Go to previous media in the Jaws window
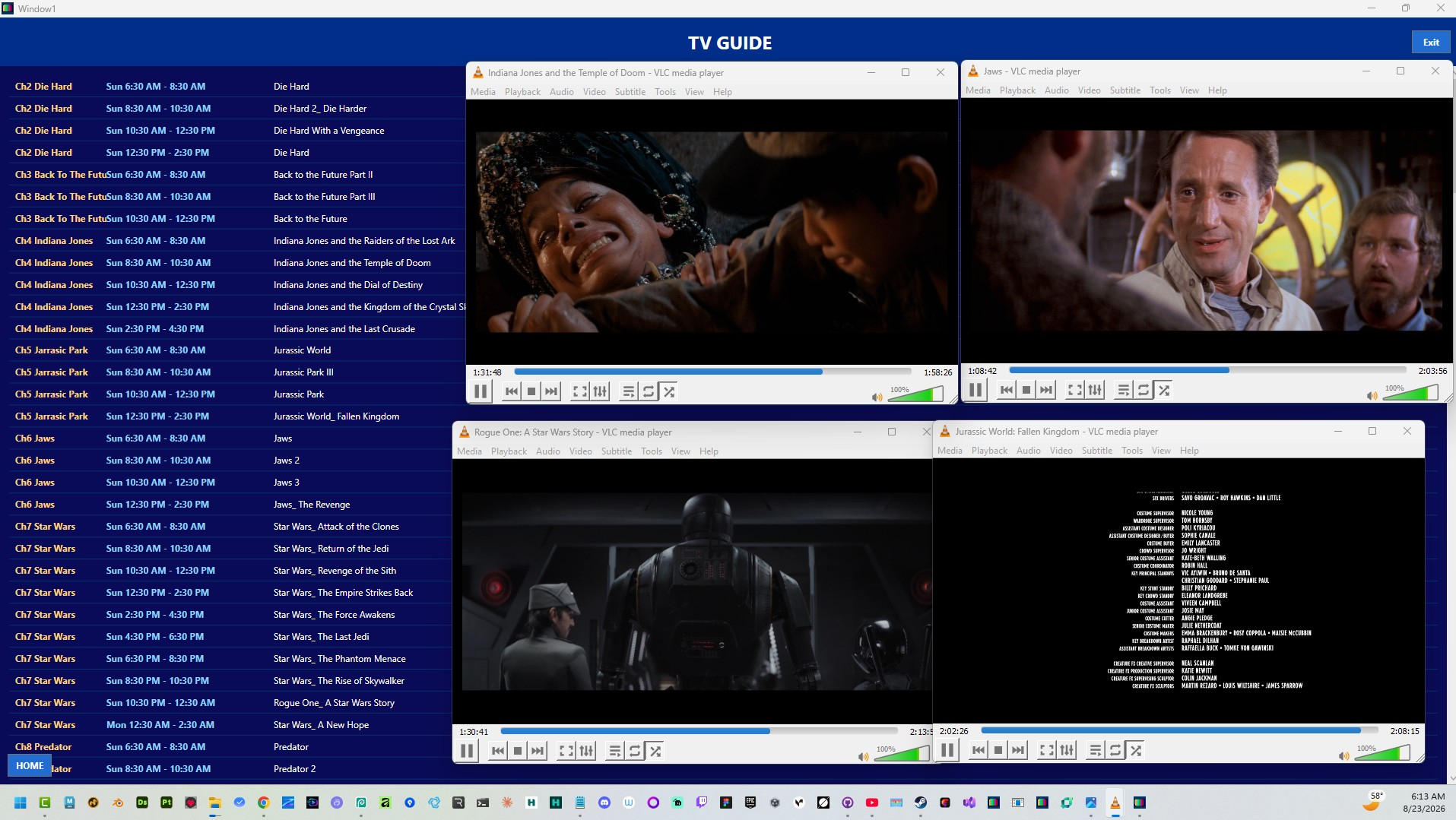This screenshot has width=1456, height=820. [1007, 390]
